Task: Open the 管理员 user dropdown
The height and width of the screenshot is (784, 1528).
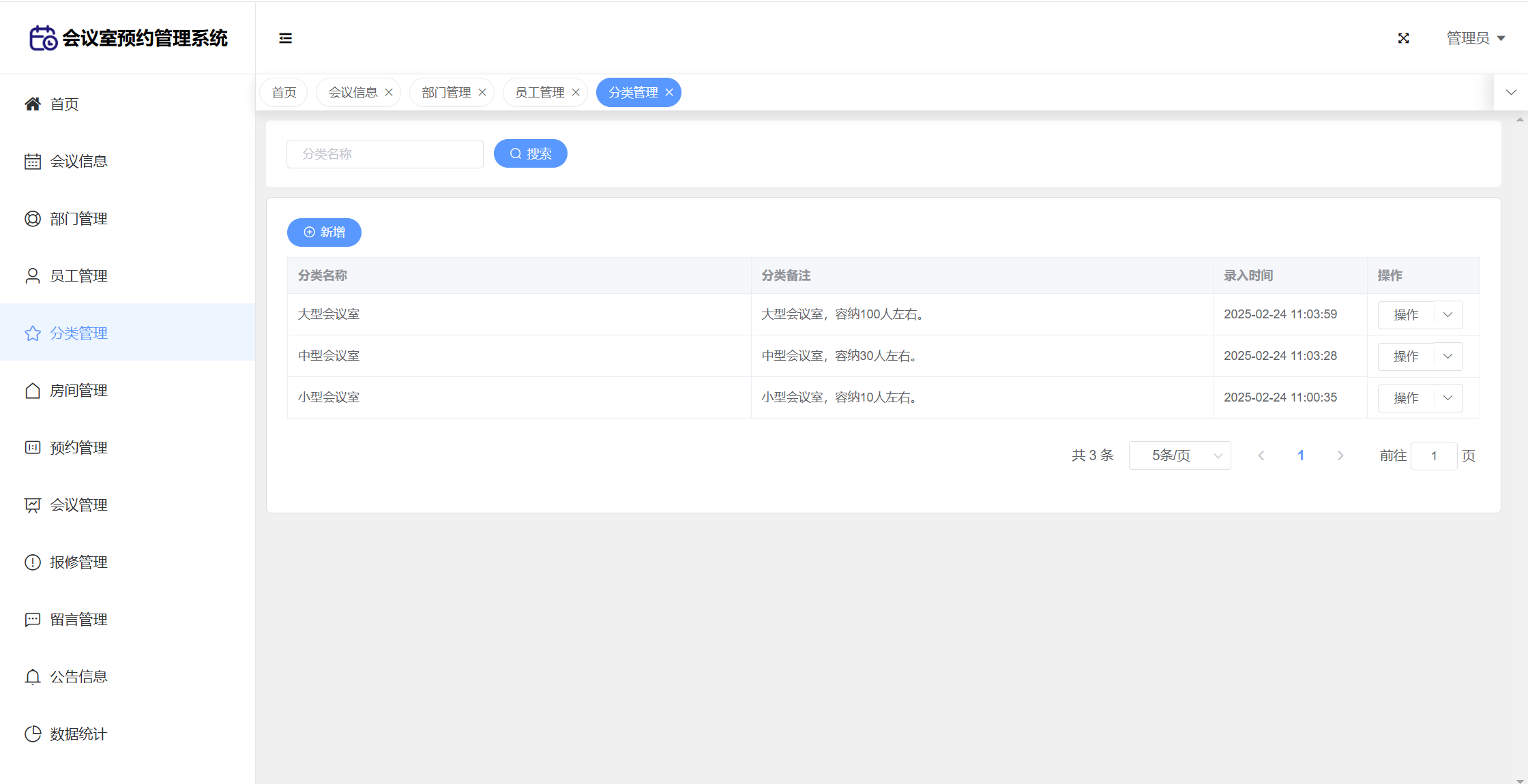Action: 1475,38
